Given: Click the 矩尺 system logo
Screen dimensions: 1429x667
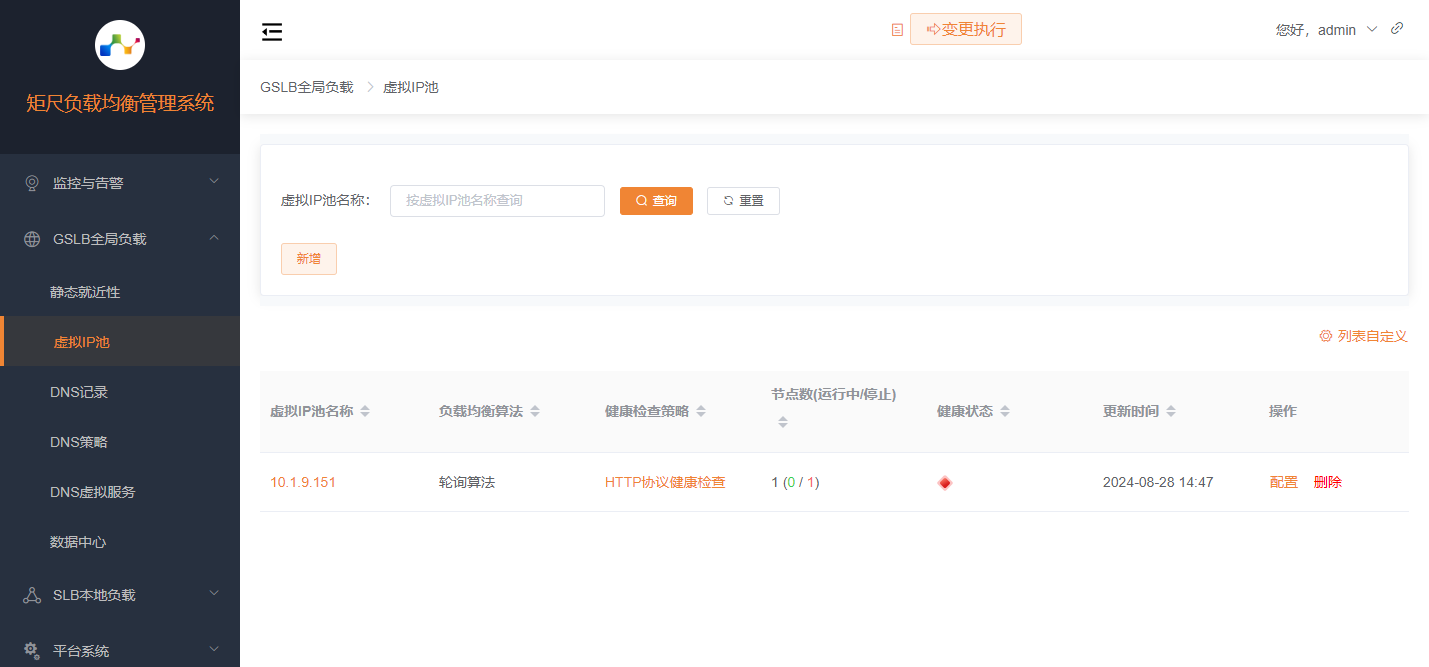Looking at the screenshot, I should pyautogui.click(x=120, y=45).
